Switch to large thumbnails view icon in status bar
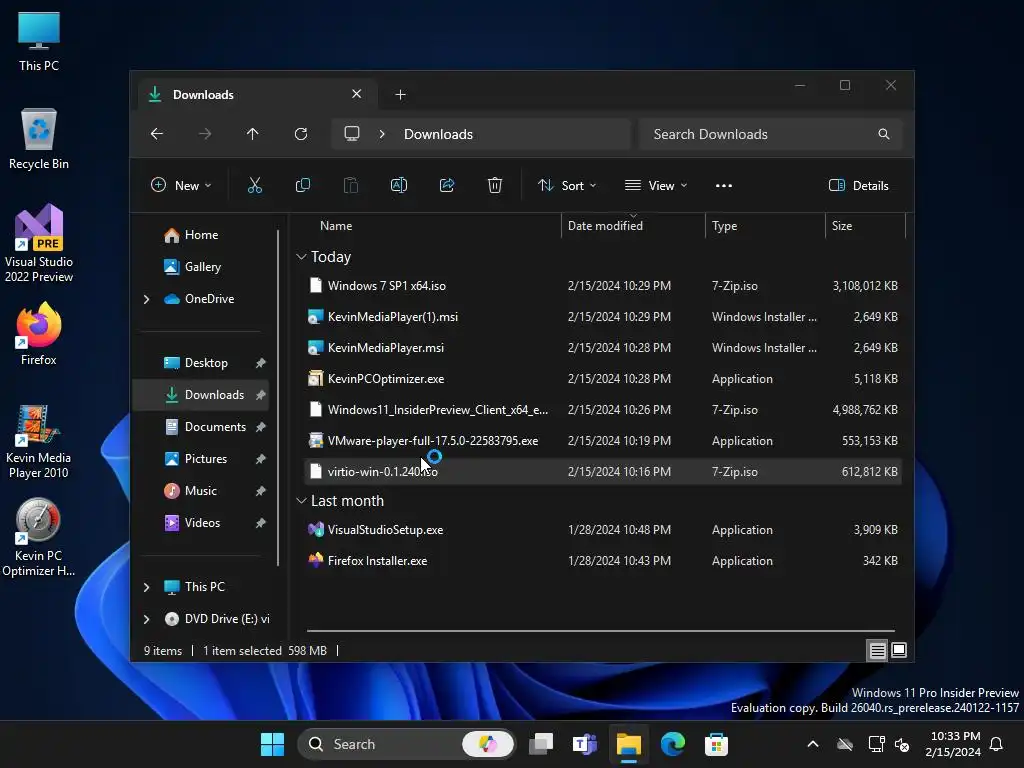The height and width of the screenshot is (768, 1024). (x=899, y=650)
